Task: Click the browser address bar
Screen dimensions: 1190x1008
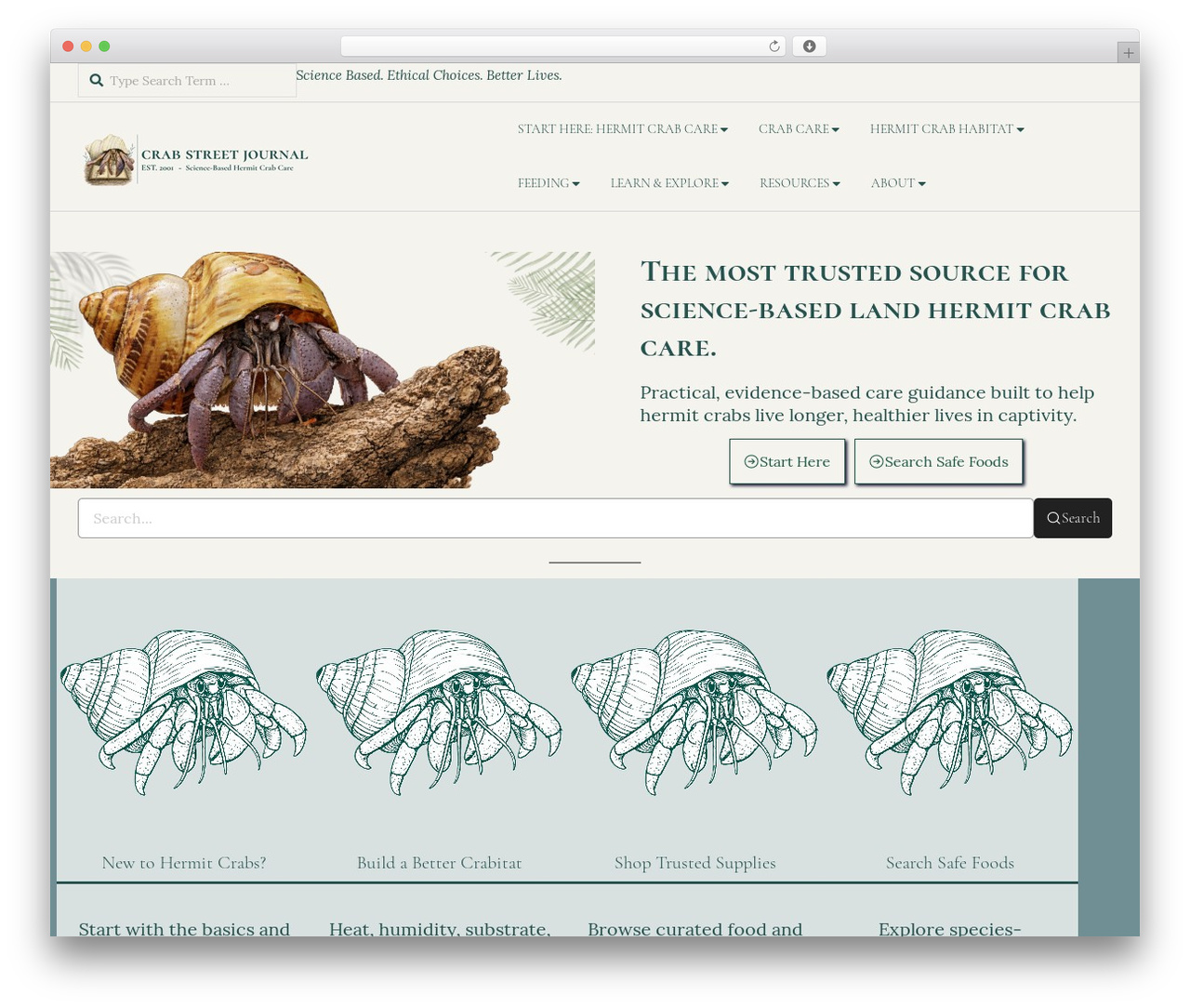Action: [x=563, y=46]
